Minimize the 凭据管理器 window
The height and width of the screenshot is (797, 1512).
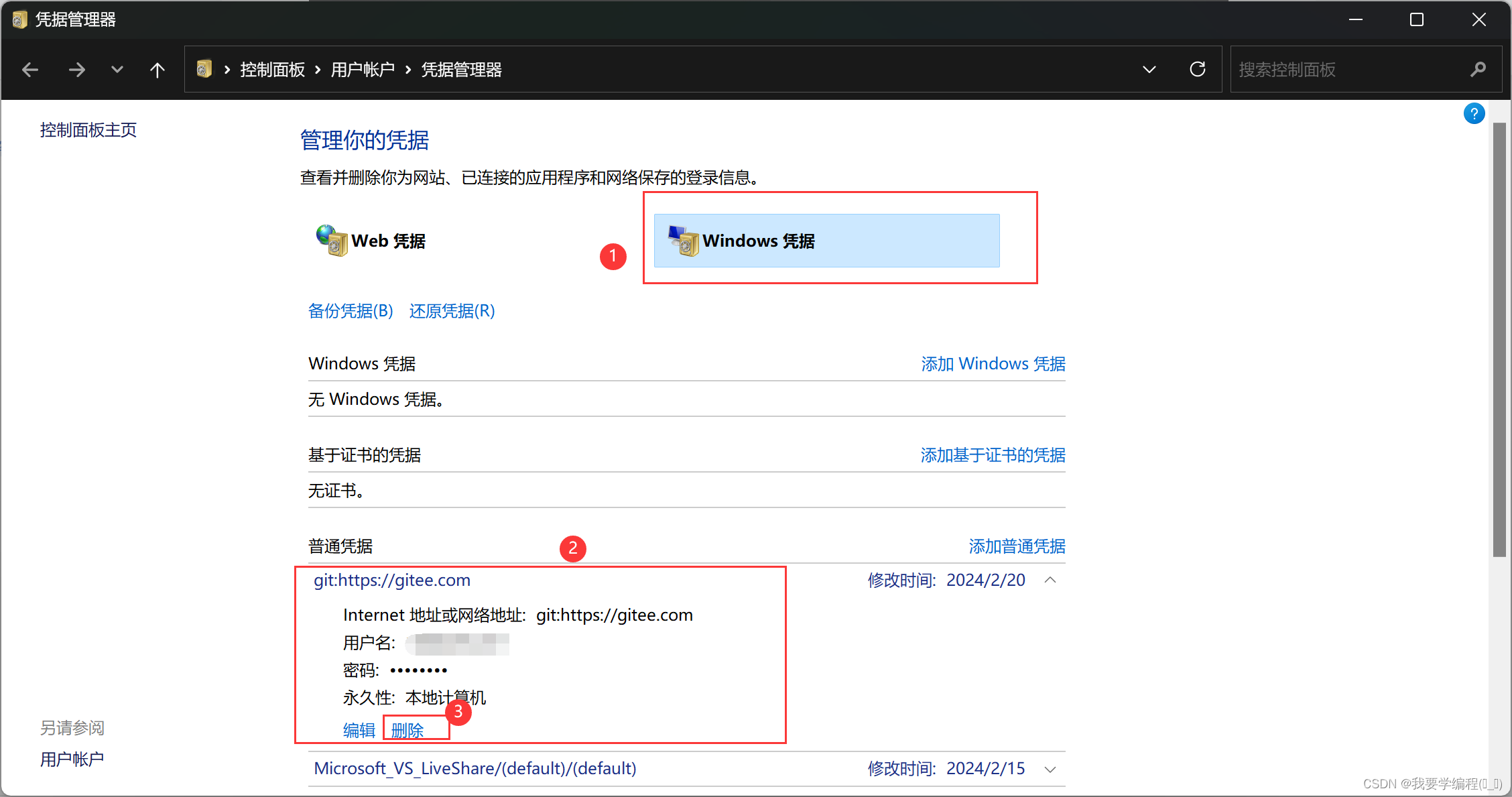[x=1356, y=19]
